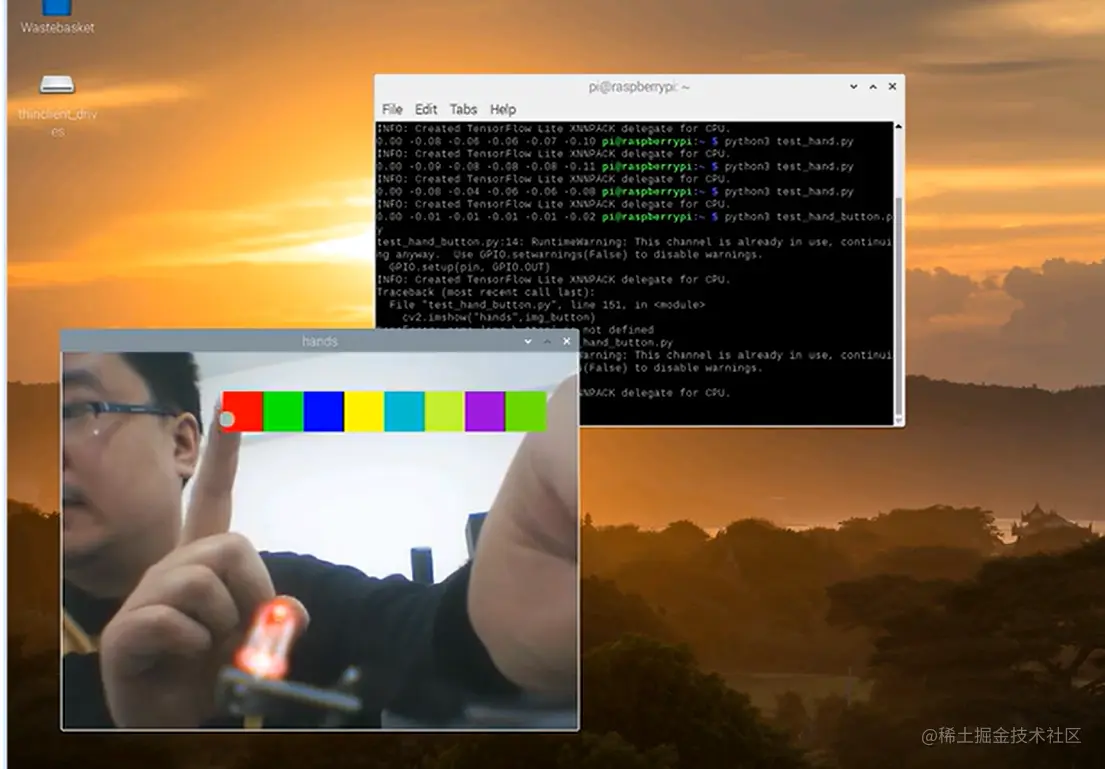Minimize the terminal window
This screenshot has height=769, width=1105.
tap(853, 87)
